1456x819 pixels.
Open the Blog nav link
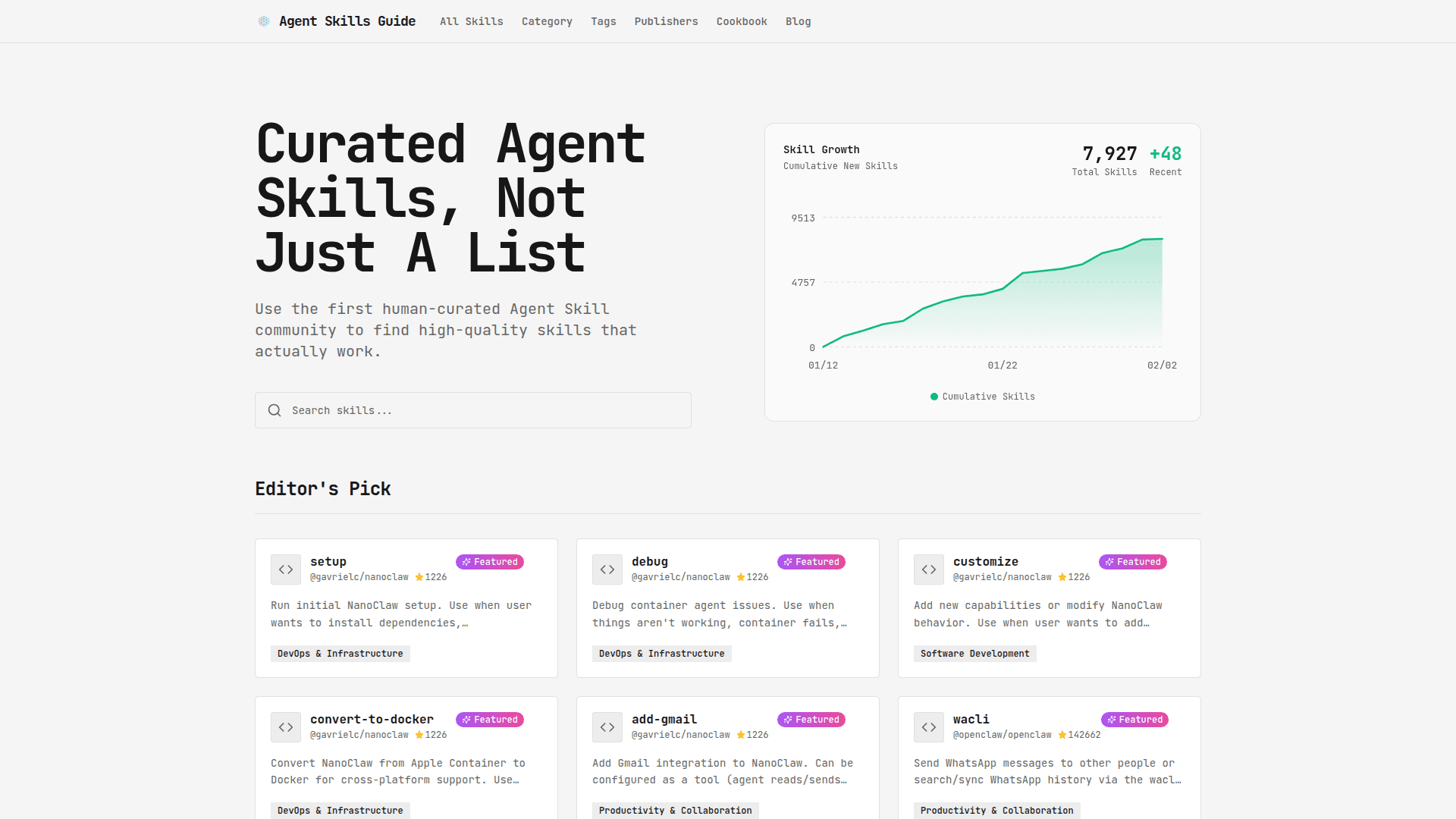coord(798,21)
